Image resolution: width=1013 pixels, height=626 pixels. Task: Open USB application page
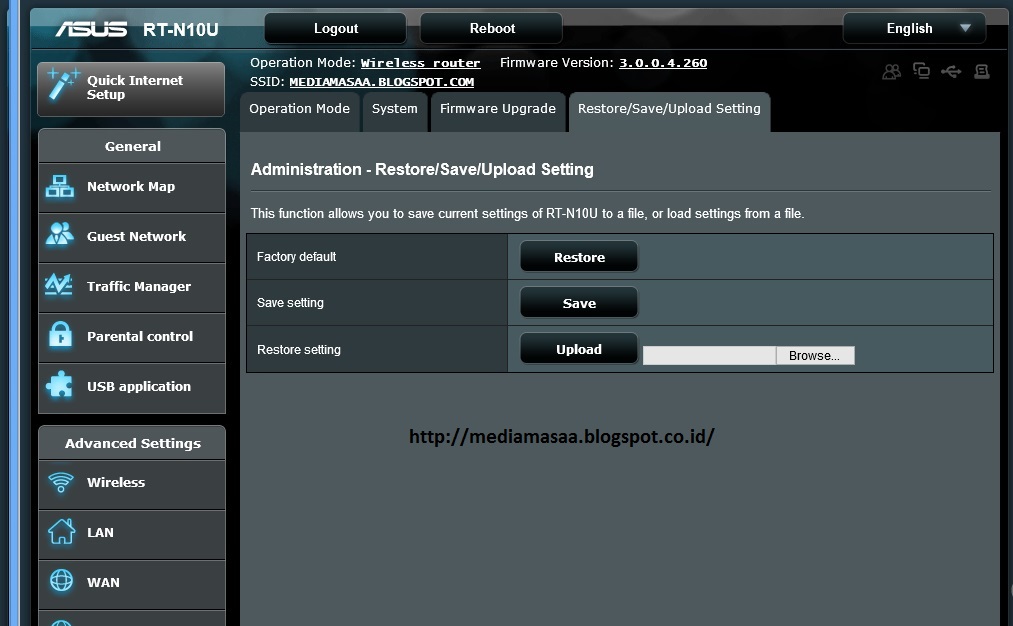pos(132,387)
